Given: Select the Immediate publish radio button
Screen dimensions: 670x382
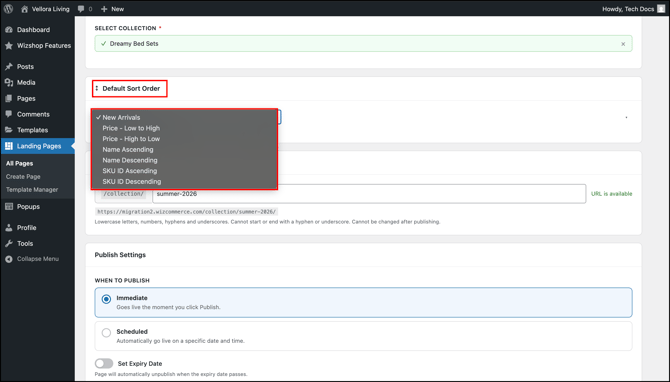Looking at the screenshot, I should (106, 299).
